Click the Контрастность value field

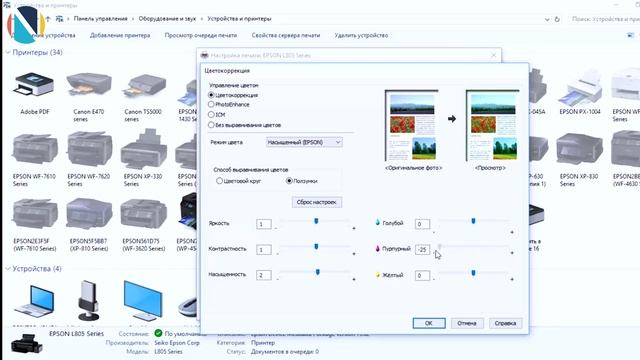(x=264, y=249)
